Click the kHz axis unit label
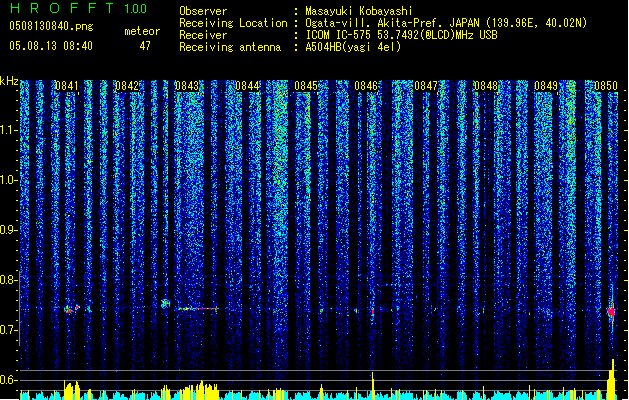The height and width of the screenshot is (400, 629). click(9, 81)
